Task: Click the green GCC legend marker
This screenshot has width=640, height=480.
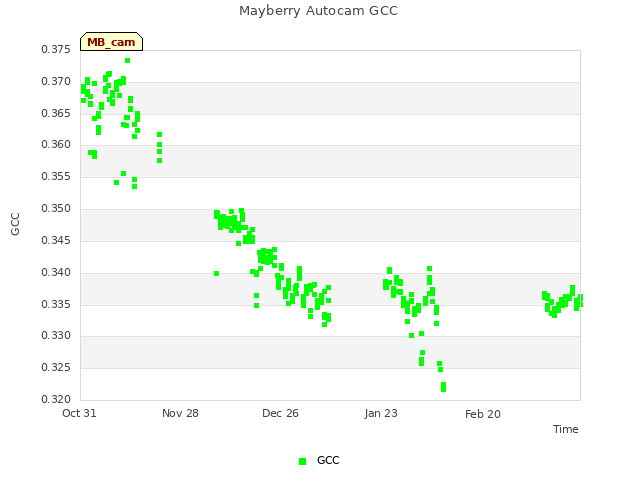Action: 302,461
